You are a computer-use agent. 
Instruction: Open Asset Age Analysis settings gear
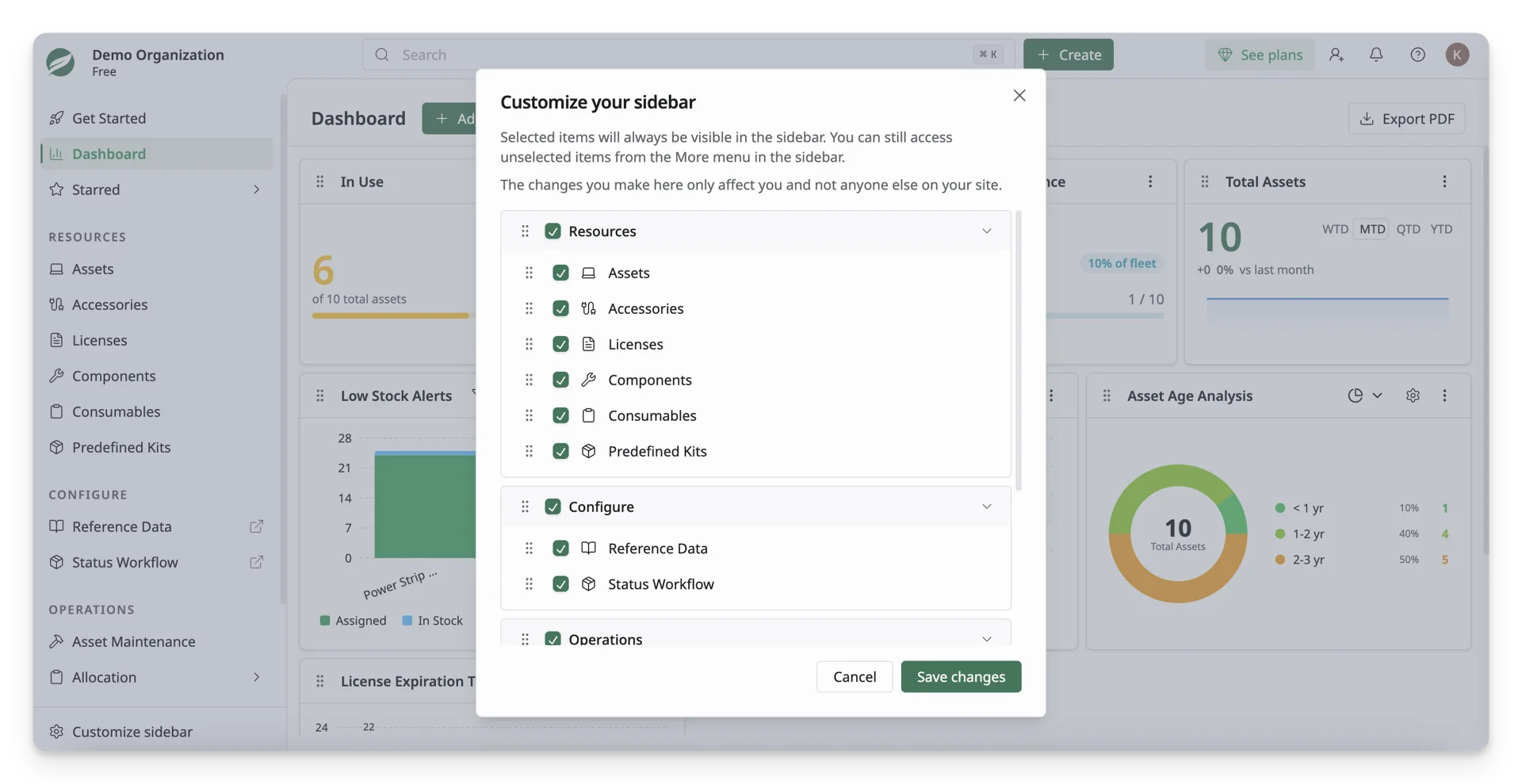coord(1413,396)
